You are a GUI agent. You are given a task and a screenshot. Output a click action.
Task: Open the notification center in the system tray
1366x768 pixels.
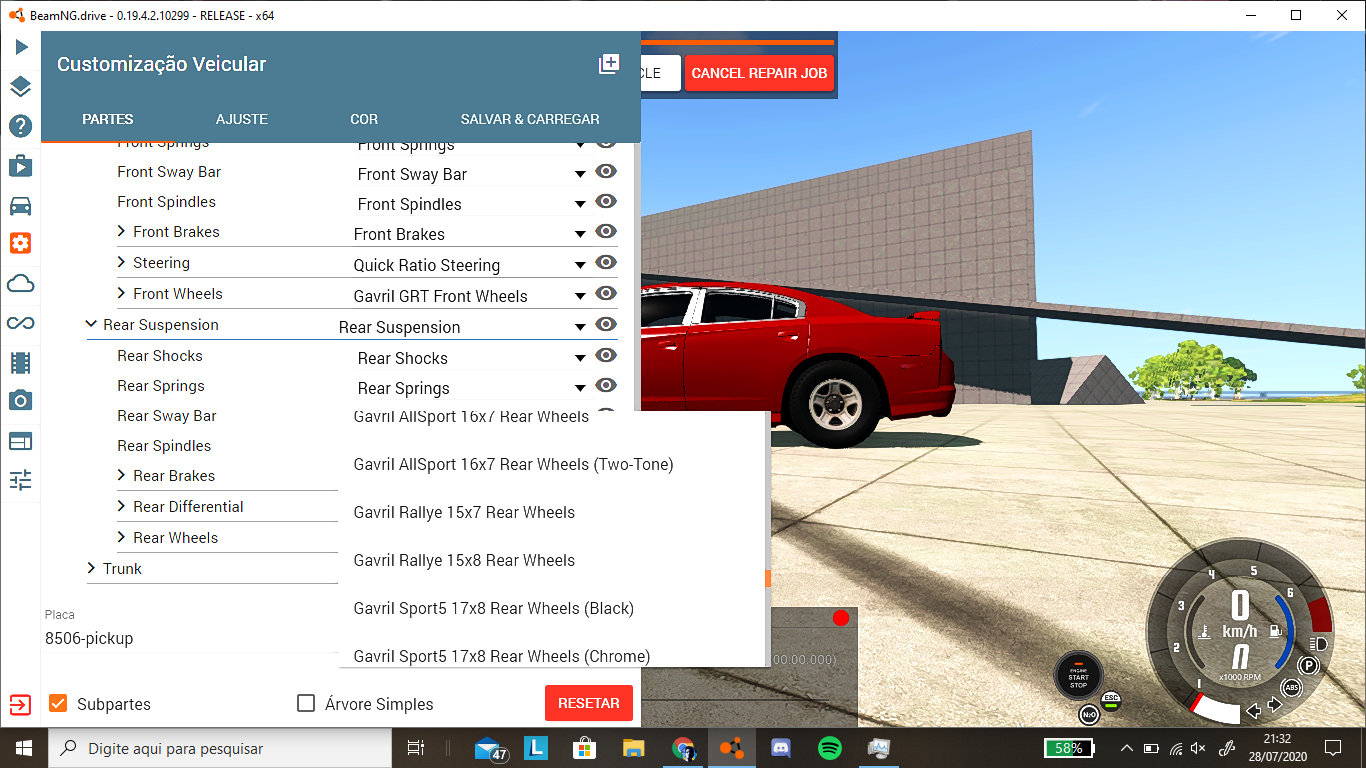click(x=1332, y=748)
